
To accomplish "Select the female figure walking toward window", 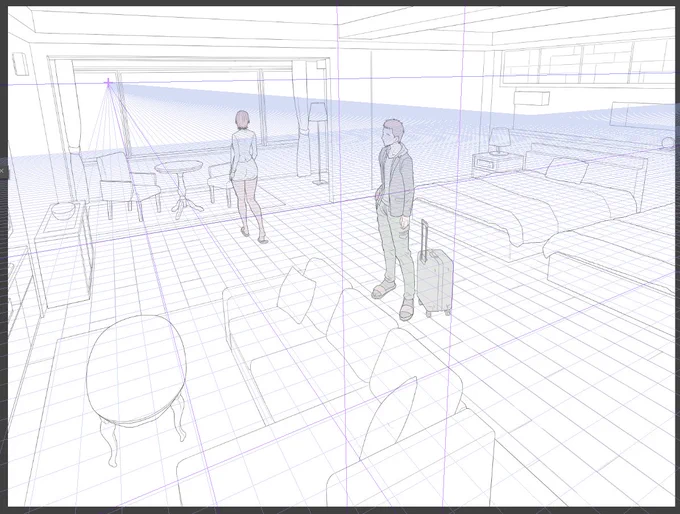I will tap(246, 176).
